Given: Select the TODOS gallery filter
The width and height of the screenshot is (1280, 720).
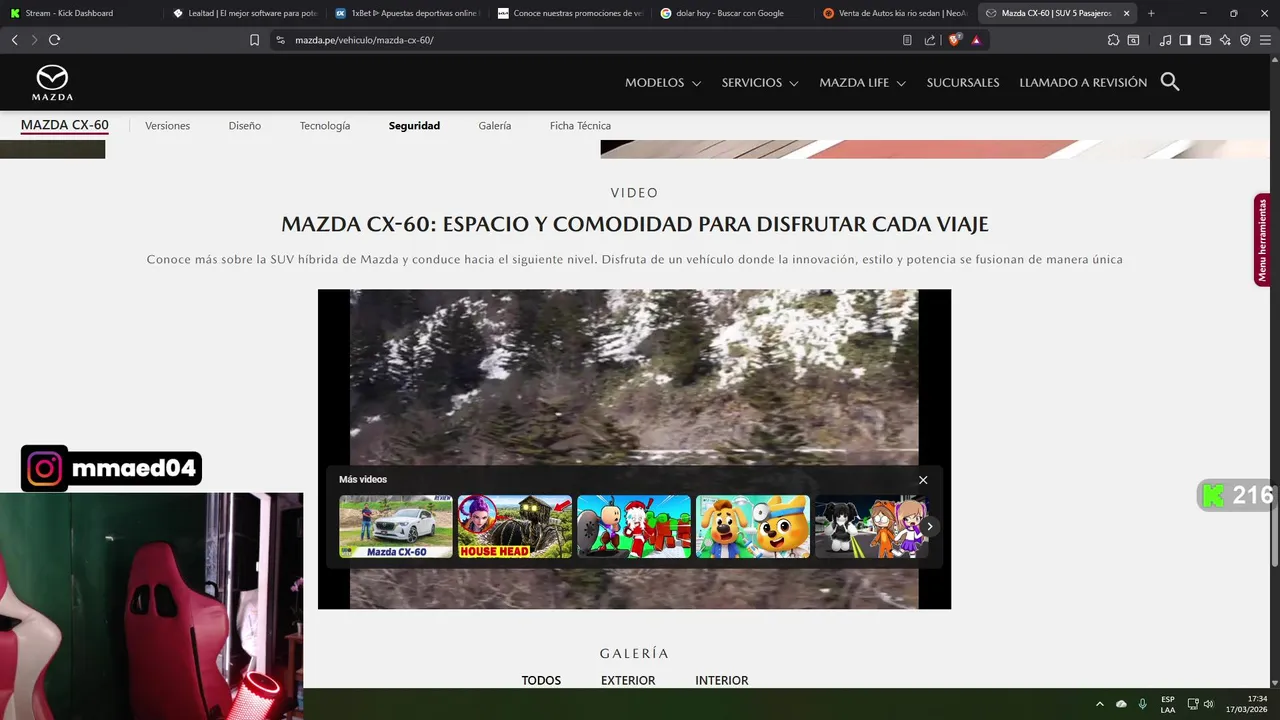Looking at the screenshot, I should coord(541,680).
